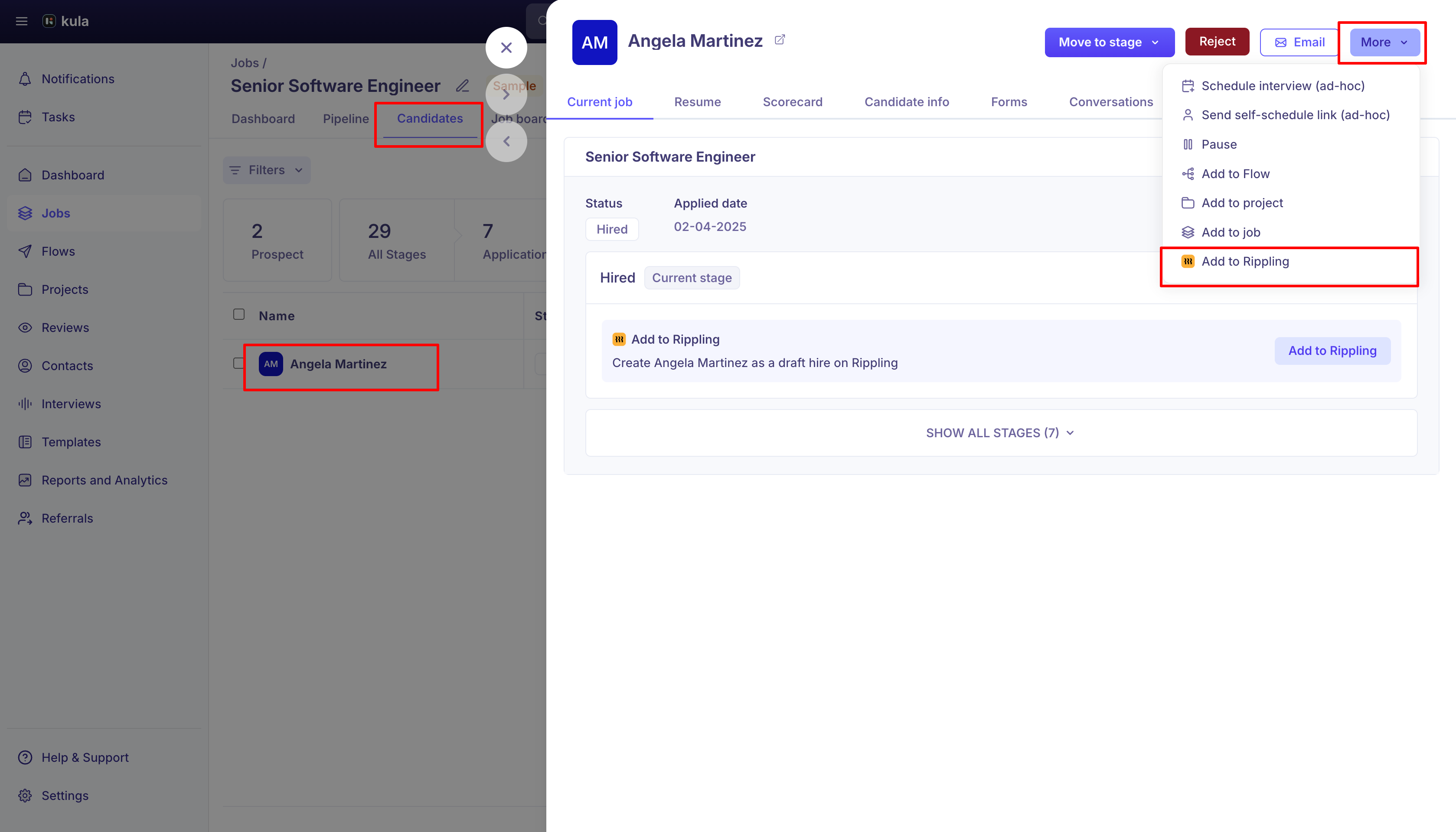Close the candidate panel with X
The image size is (1456, 832).
[506, 48]
